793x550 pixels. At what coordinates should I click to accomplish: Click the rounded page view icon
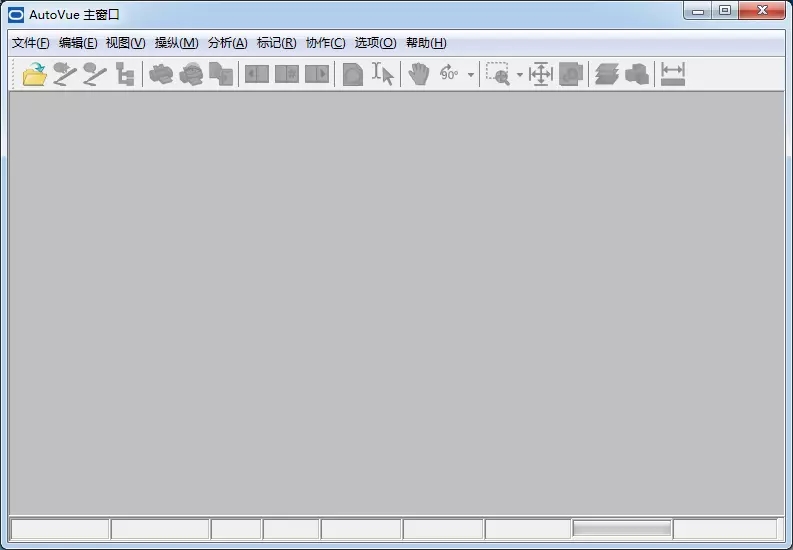(353, 74)
